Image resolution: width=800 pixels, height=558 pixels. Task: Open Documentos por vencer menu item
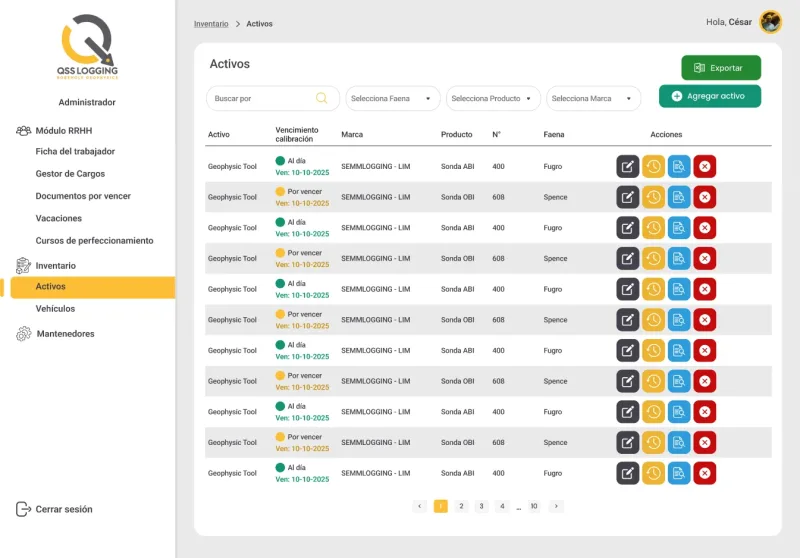coord(83,196)
